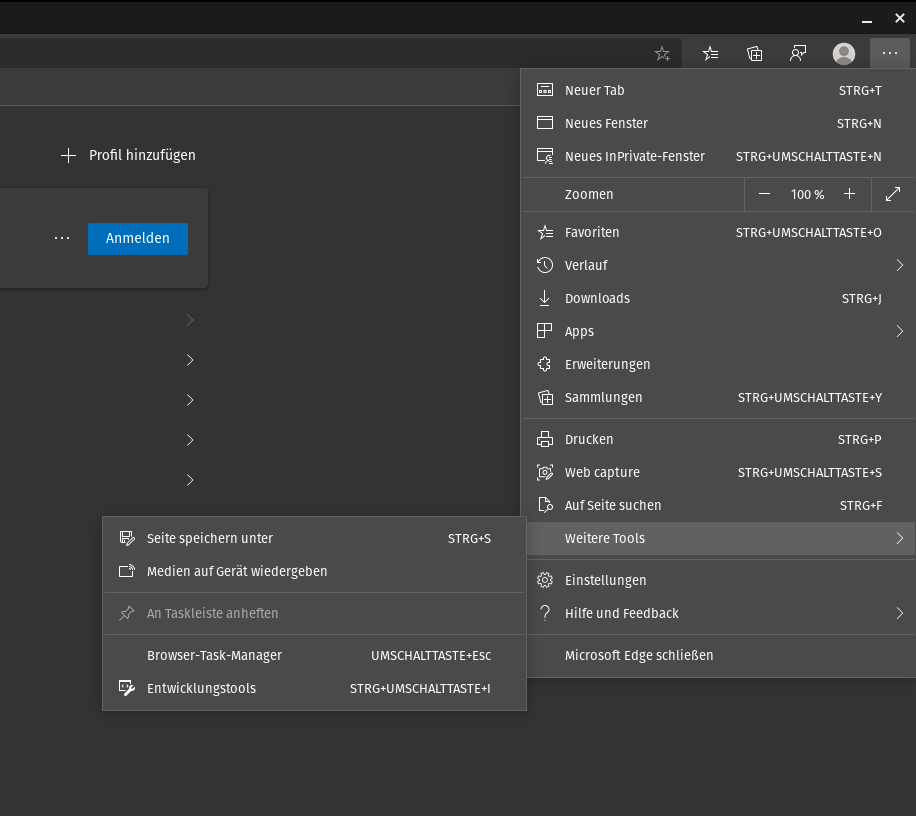Viewport: 916px width, 816px height.
Task: Click the Entwicklungstools icon
Action: point(127,688)
